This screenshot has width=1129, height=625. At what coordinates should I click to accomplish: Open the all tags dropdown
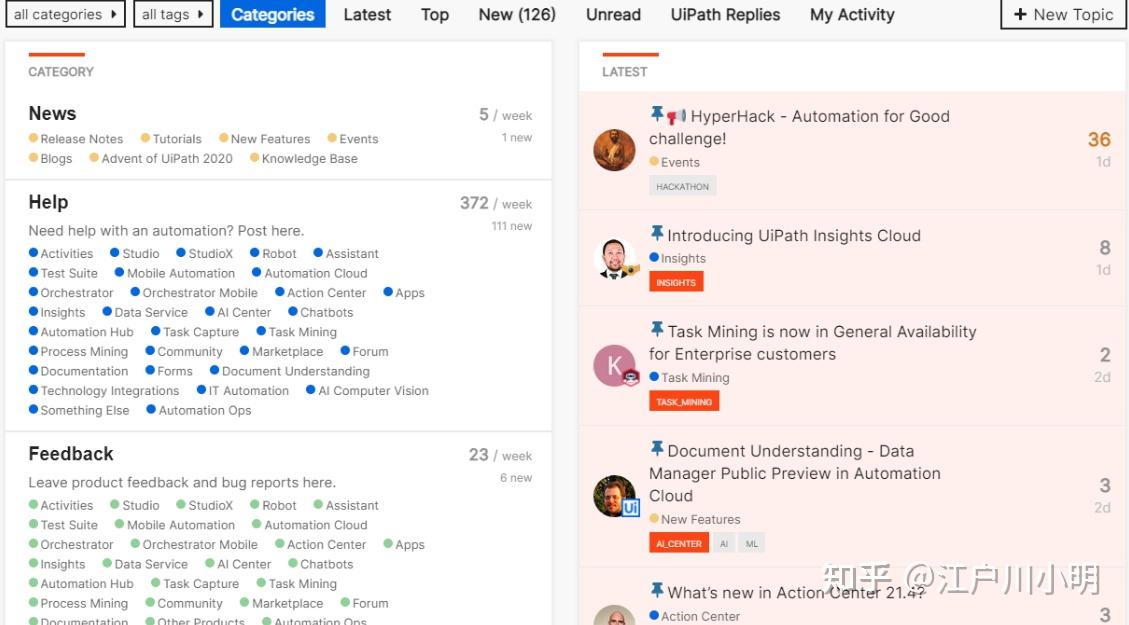172,14
